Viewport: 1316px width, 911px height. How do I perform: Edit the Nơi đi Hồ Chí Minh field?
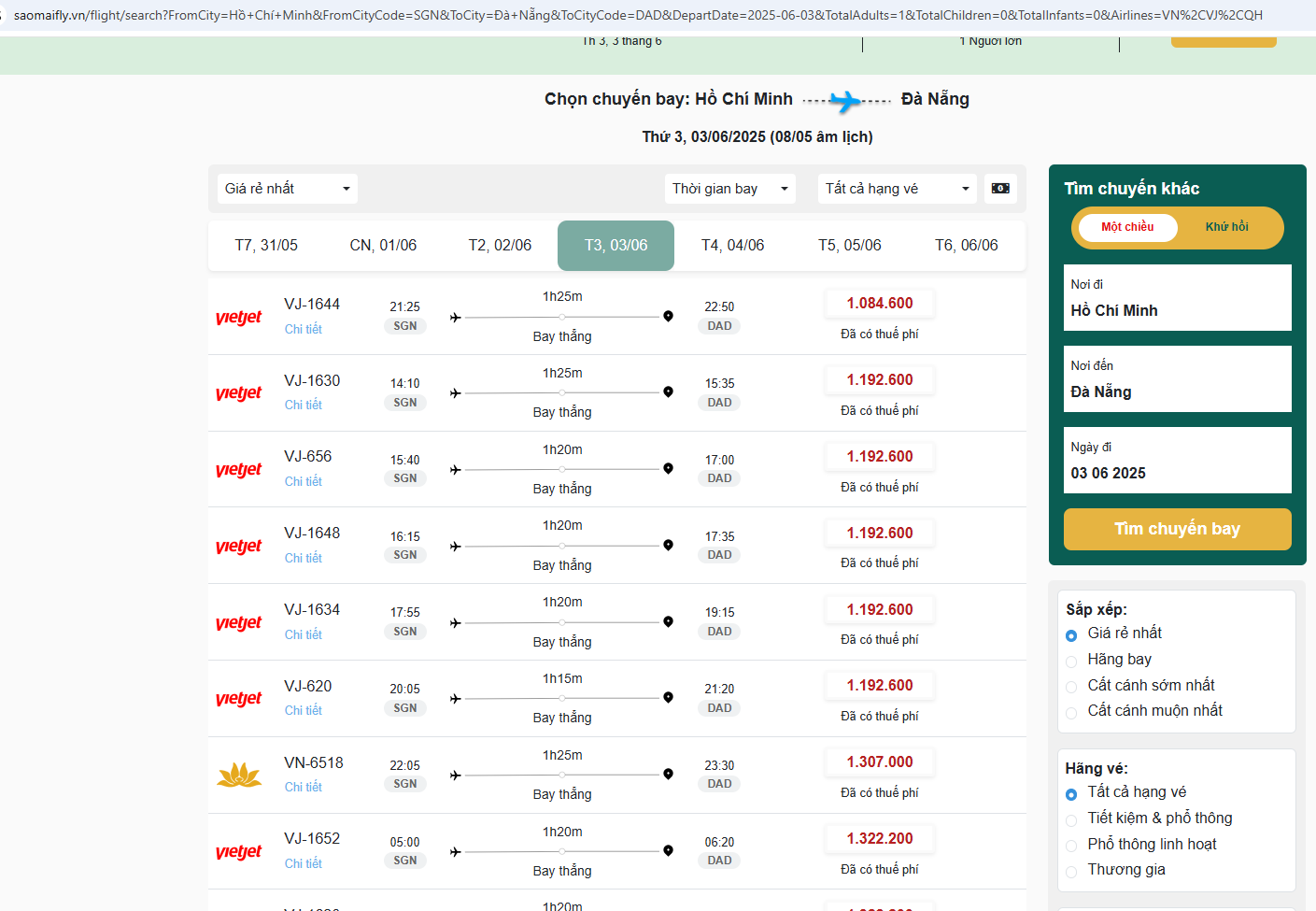[1177, 298]
